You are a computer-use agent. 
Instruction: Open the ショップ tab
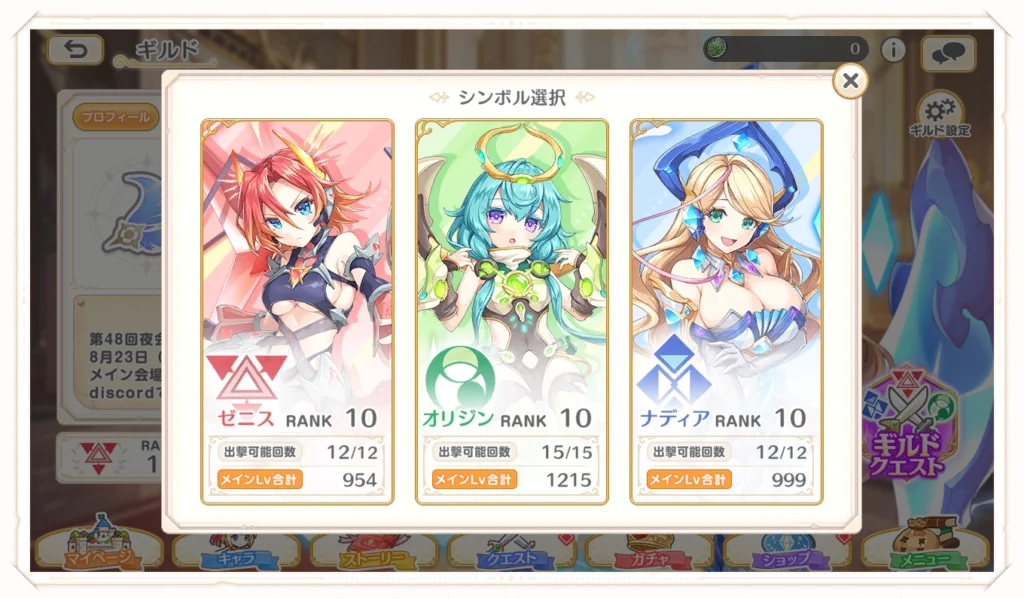coord(786,552)
